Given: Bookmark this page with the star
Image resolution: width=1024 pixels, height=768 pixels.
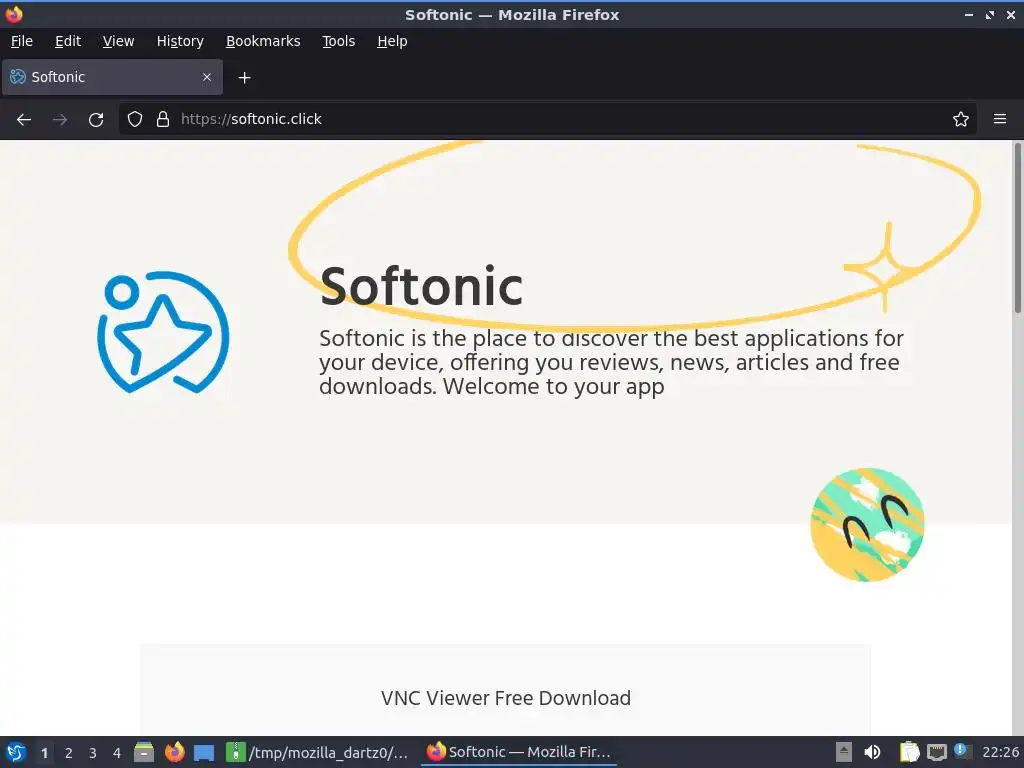Looking at the screenshot, I should pos(961,119).
